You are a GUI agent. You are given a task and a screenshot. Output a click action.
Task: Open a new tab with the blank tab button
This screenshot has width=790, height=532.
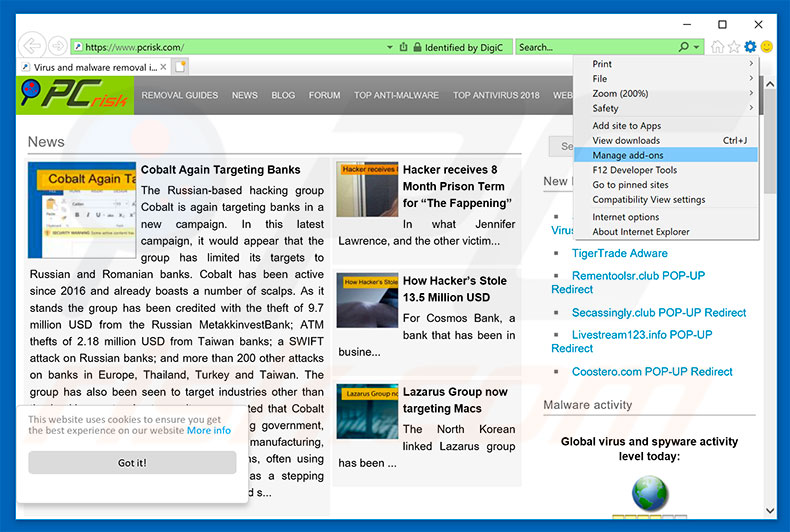coord(180,66)
